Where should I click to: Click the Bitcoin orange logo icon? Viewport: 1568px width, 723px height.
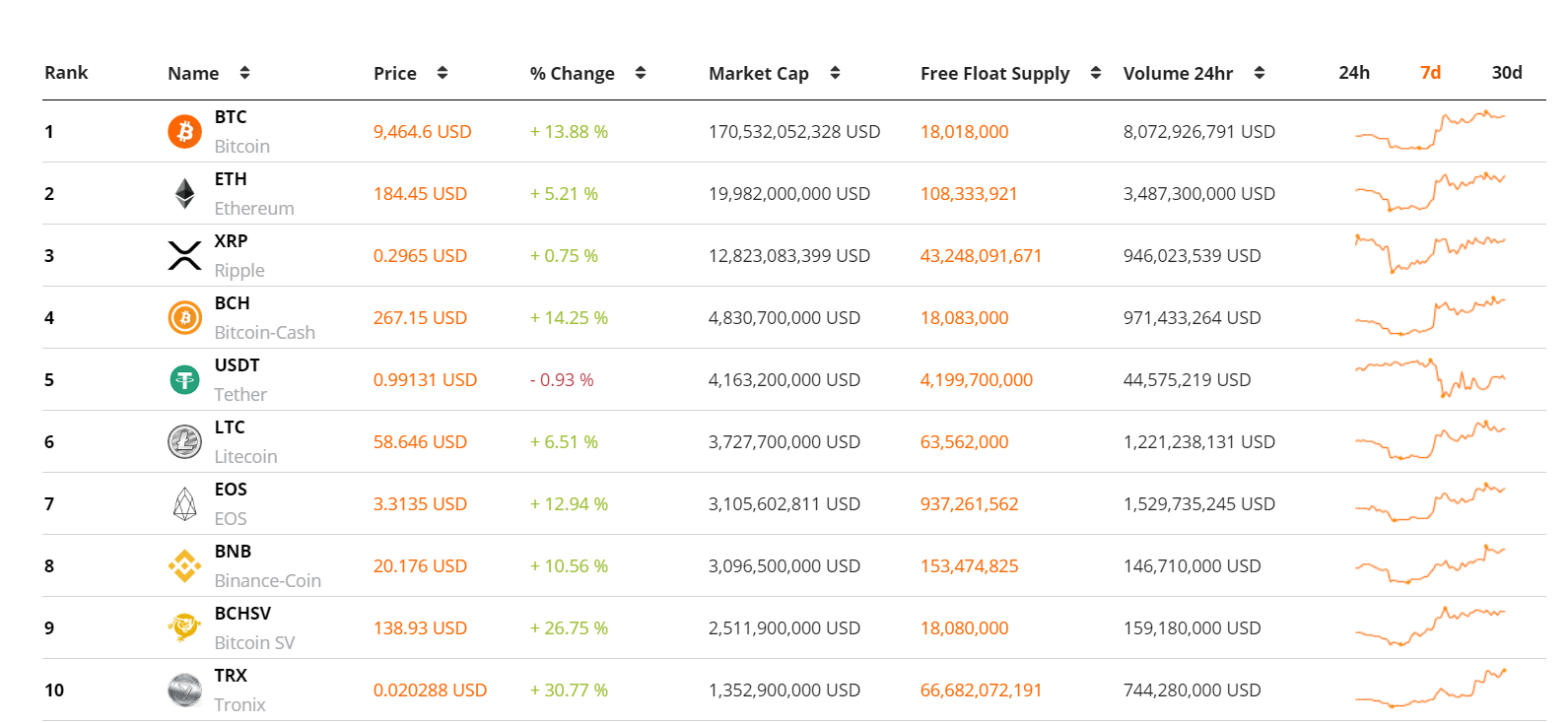pos(184,131)
